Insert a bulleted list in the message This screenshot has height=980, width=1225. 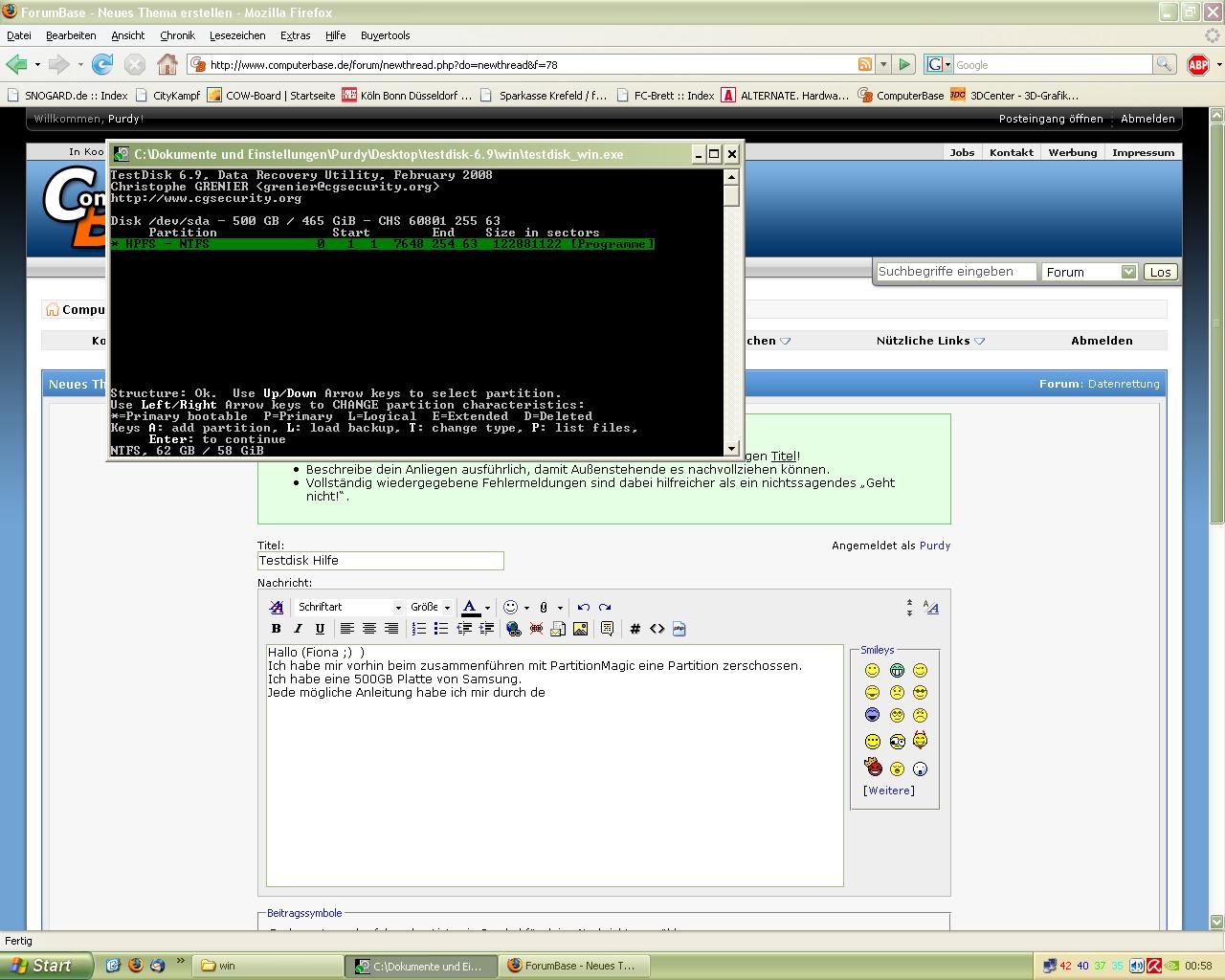point(441,629)
